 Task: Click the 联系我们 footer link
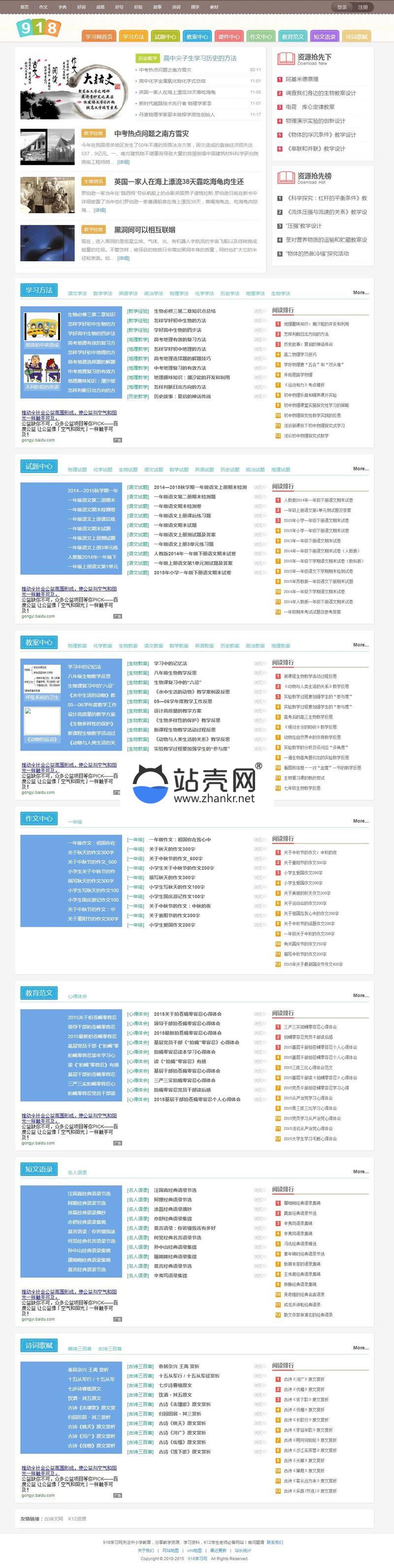tap(275, 1542)
